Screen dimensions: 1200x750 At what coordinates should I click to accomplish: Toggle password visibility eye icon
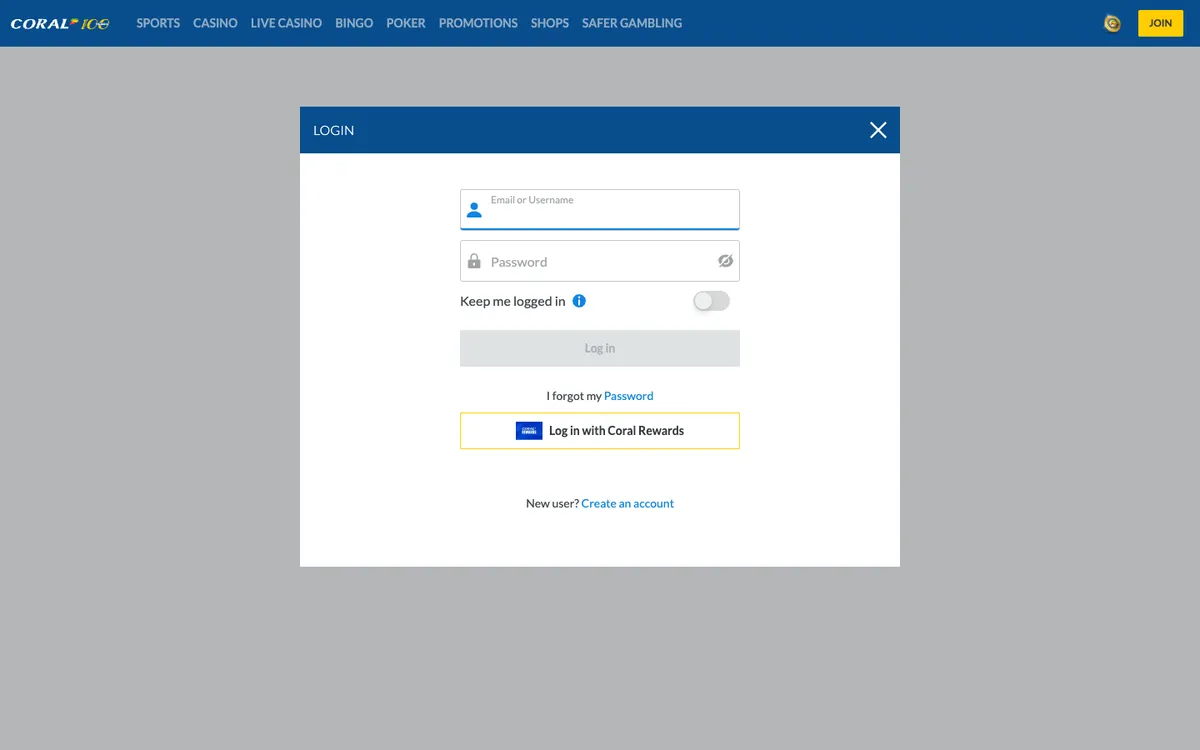[725, 261]
